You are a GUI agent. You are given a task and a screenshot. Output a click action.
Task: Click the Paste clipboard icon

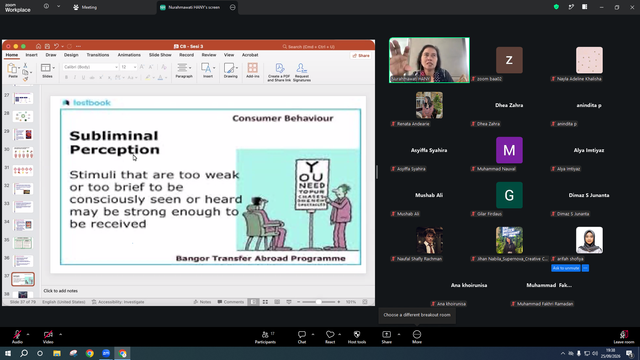(x=12, y=69)
